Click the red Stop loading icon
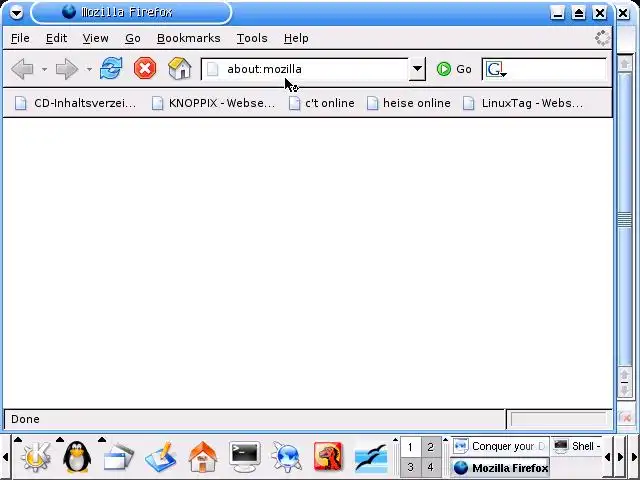 pos(145,68)
